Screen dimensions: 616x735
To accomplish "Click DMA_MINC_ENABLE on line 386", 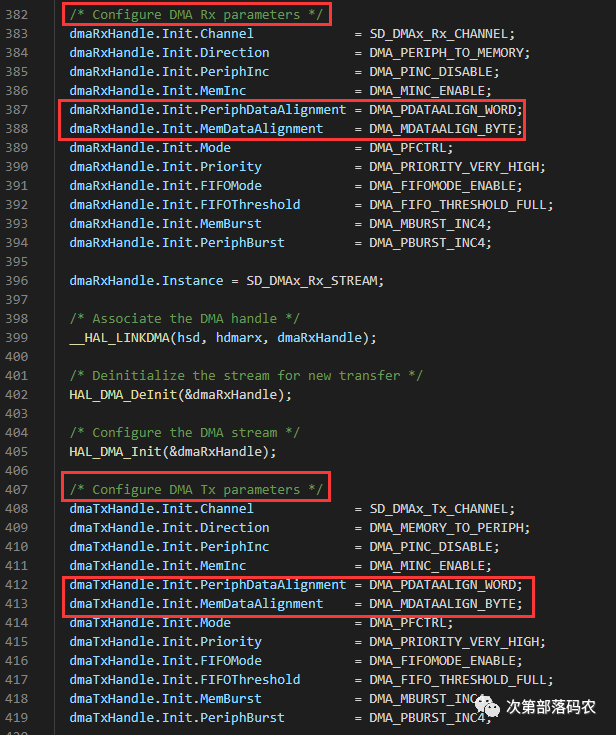I will click(x=428, y=90).
